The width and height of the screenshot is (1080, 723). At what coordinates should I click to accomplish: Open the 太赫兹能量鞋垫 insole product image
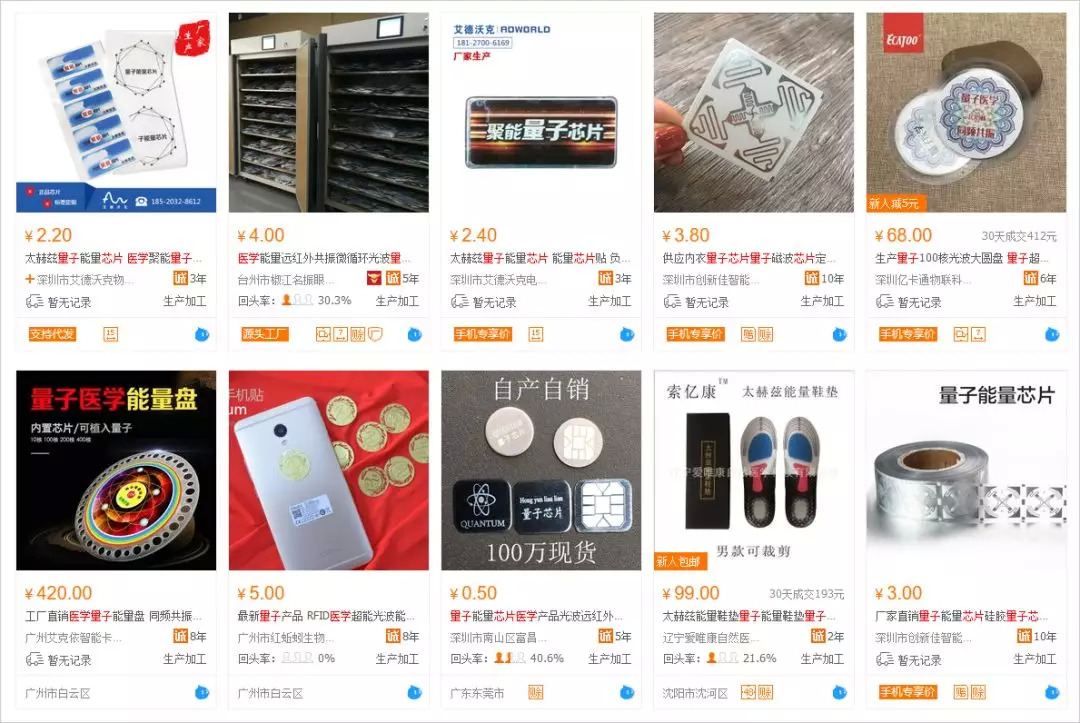pos(754,470)
